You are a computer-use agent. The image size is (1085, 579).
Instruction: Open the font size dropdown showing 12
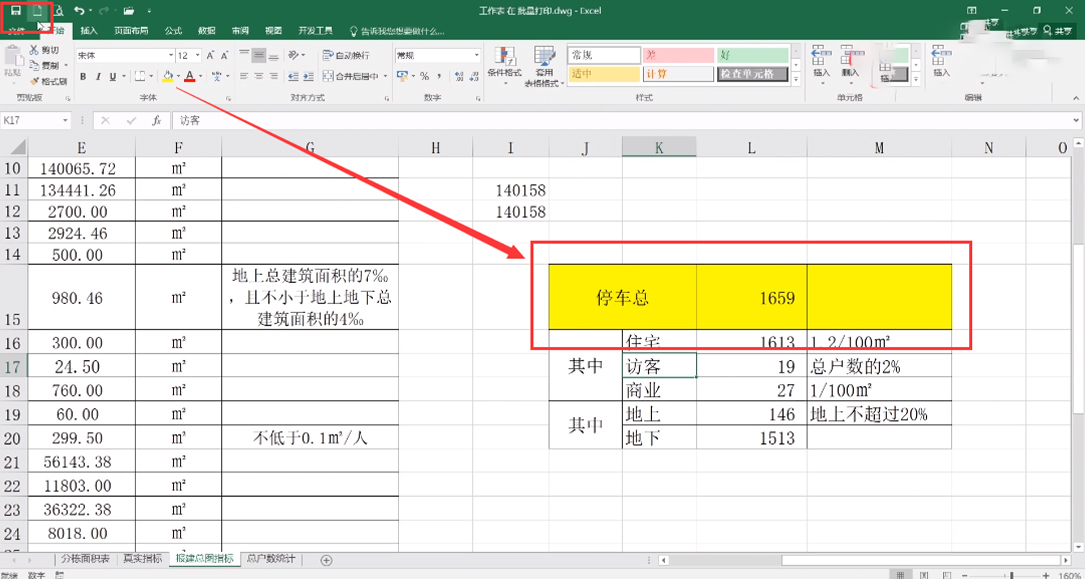pos(198,55)
